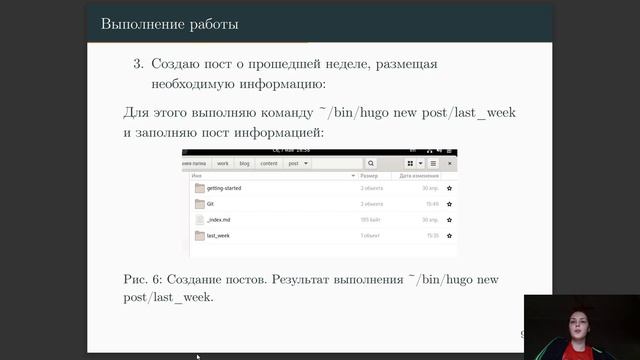Close the file manager window with X
Screen dimensions: 640x360
coord(449,163)
